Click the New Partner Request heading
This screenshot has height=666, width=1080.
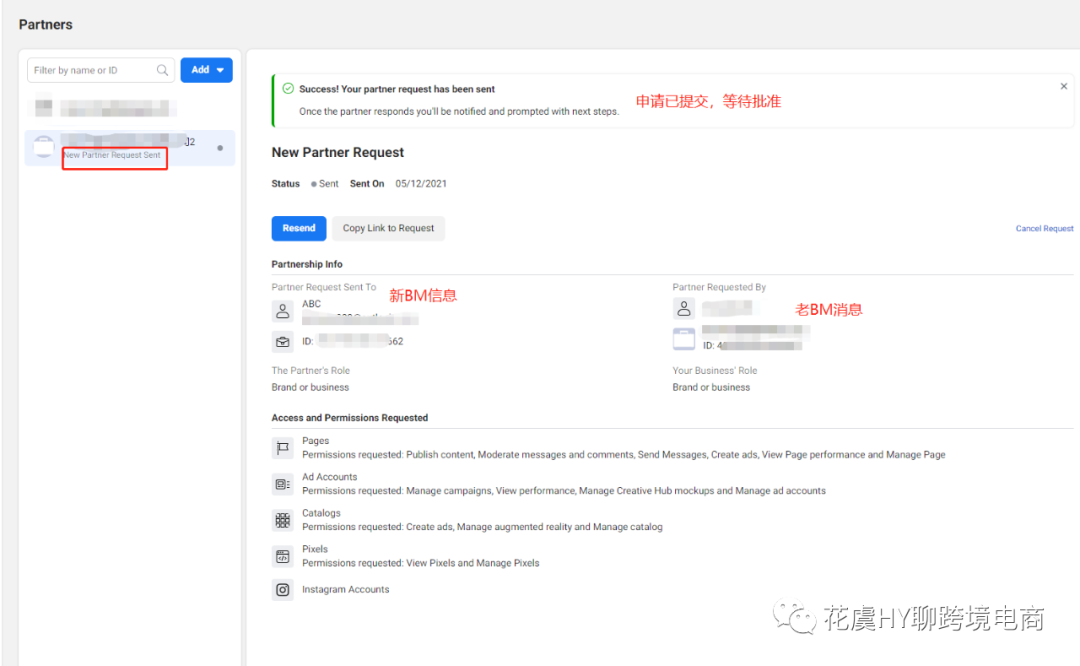click(338, 152)
